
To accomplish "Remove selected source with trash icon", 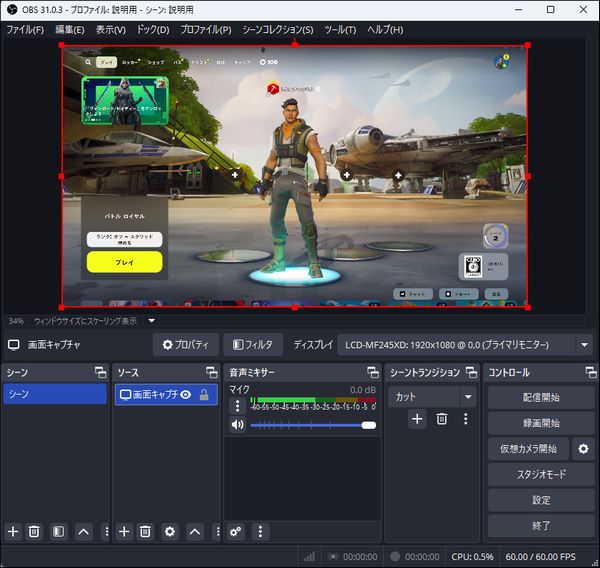I will click(145, 532).
